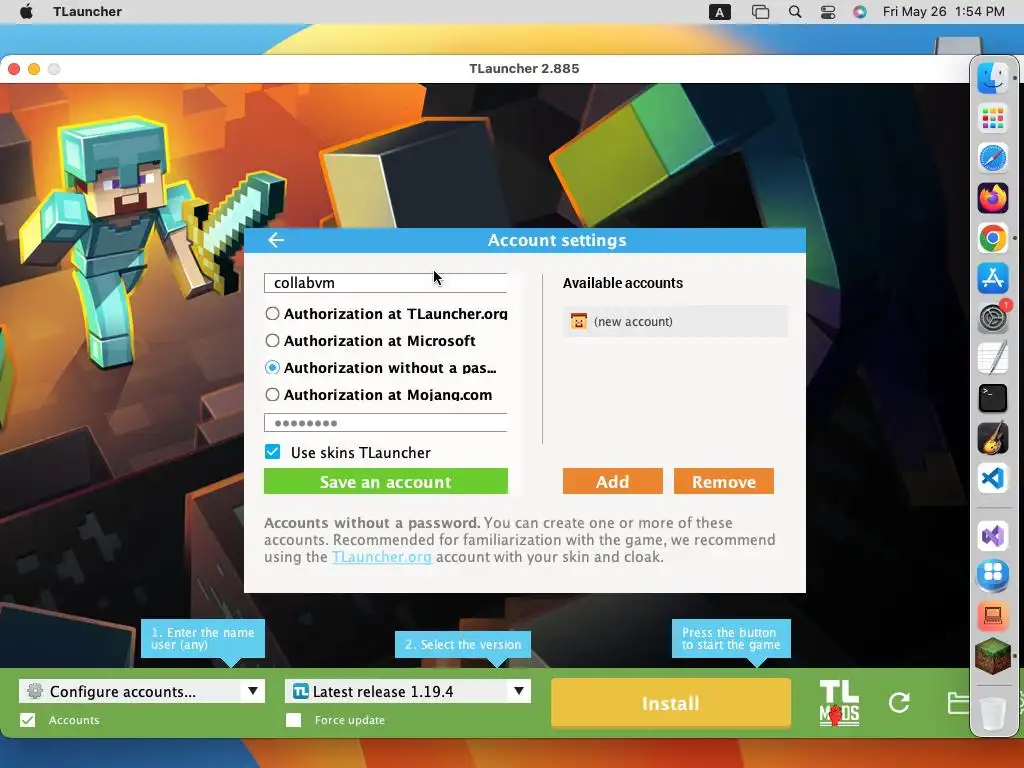Click the username field containing collabvm
1024x768 pixels.
pyautogui.click(x=385, y=283)
